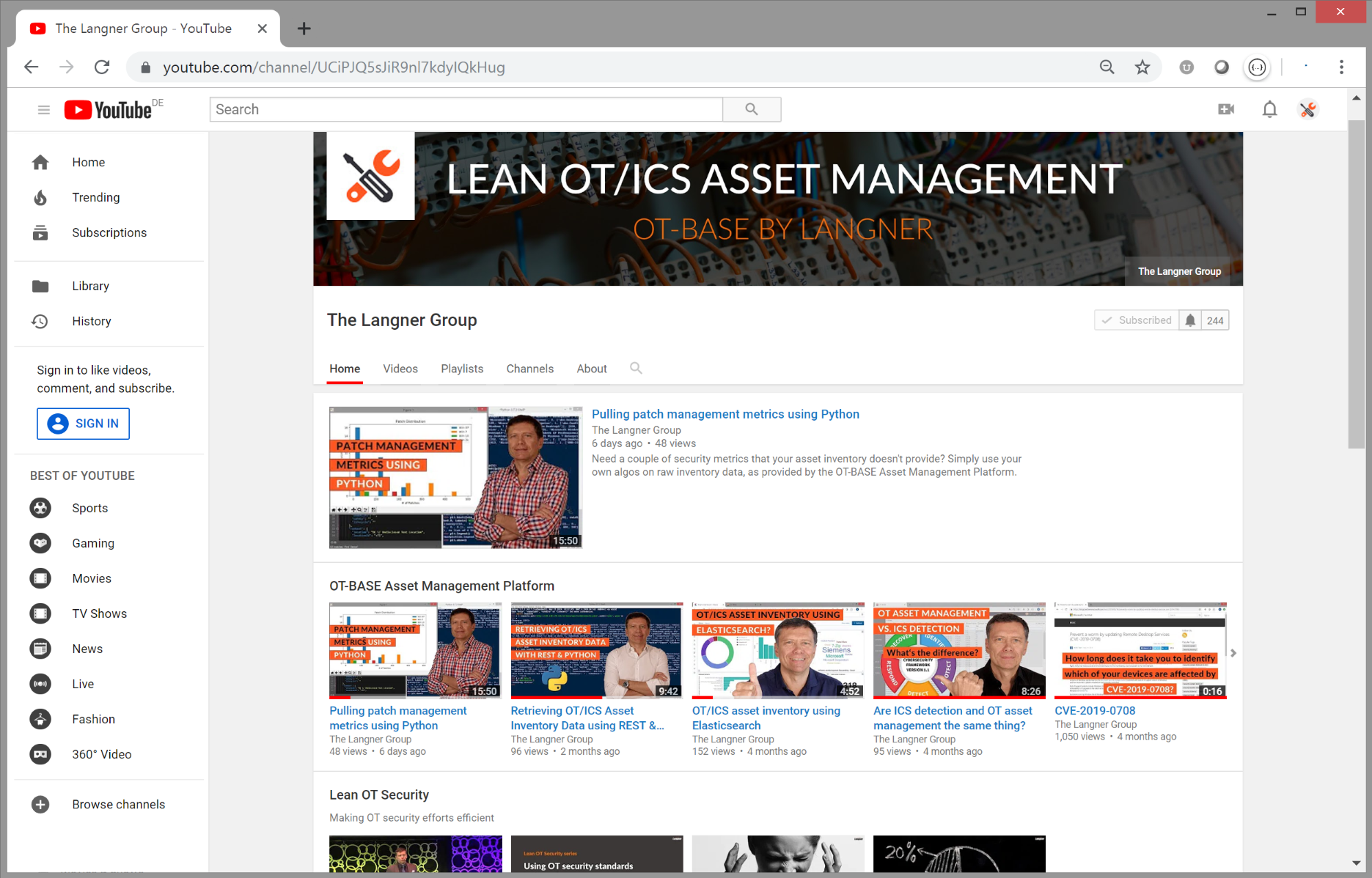Click the subscriber count 244

tap(1215, 320)
